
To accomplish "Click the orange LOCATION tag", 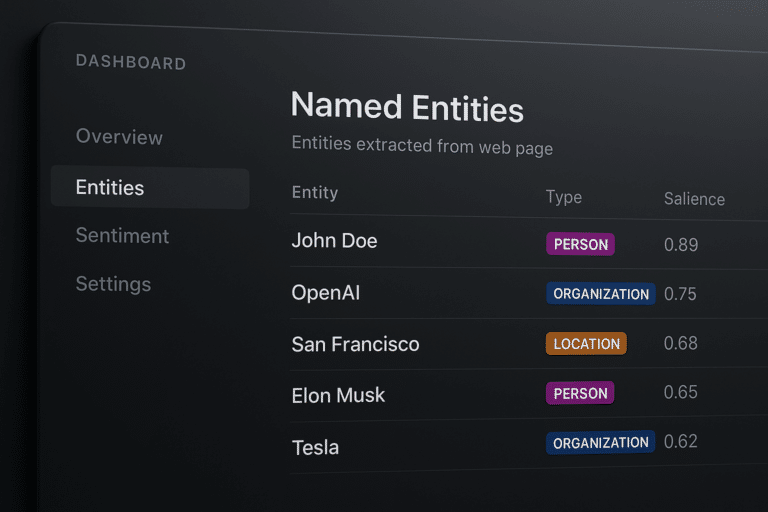I will pyautogui.click(x=587, y=344).
